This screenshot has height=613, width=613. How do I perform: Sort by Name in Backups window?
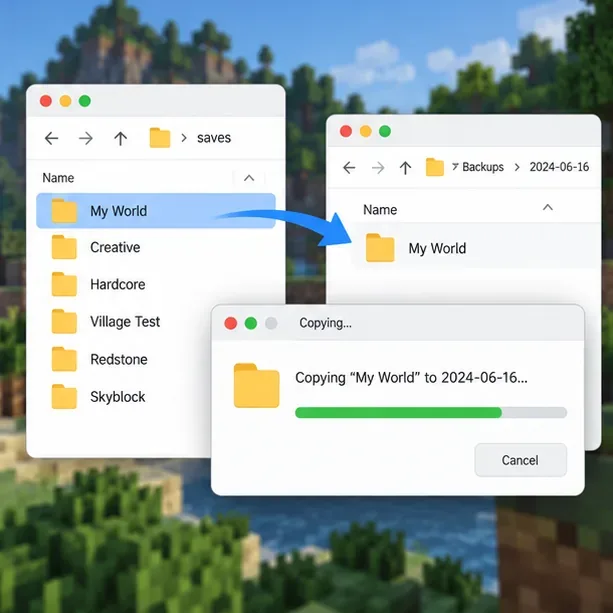pos(380,210)
